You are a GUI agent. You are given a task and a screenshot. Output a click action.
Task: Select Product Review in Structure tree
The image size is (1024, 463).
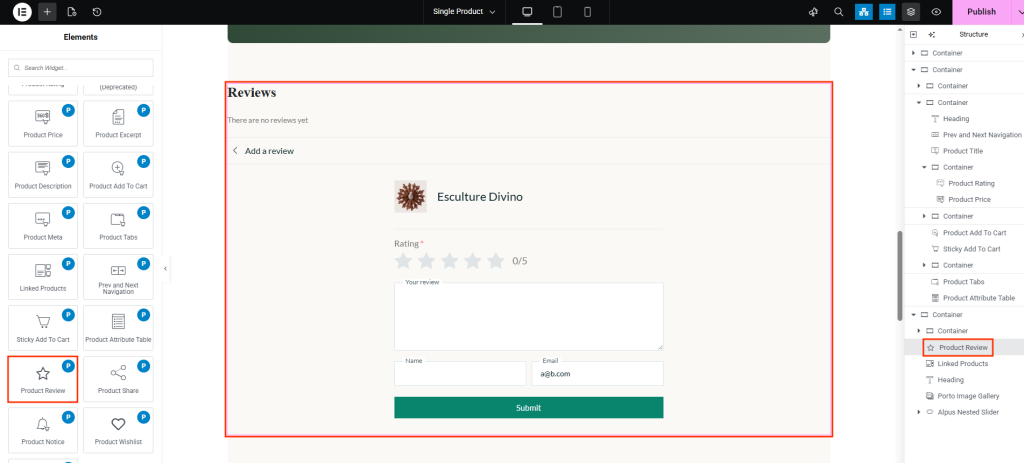tap(963, 347)
